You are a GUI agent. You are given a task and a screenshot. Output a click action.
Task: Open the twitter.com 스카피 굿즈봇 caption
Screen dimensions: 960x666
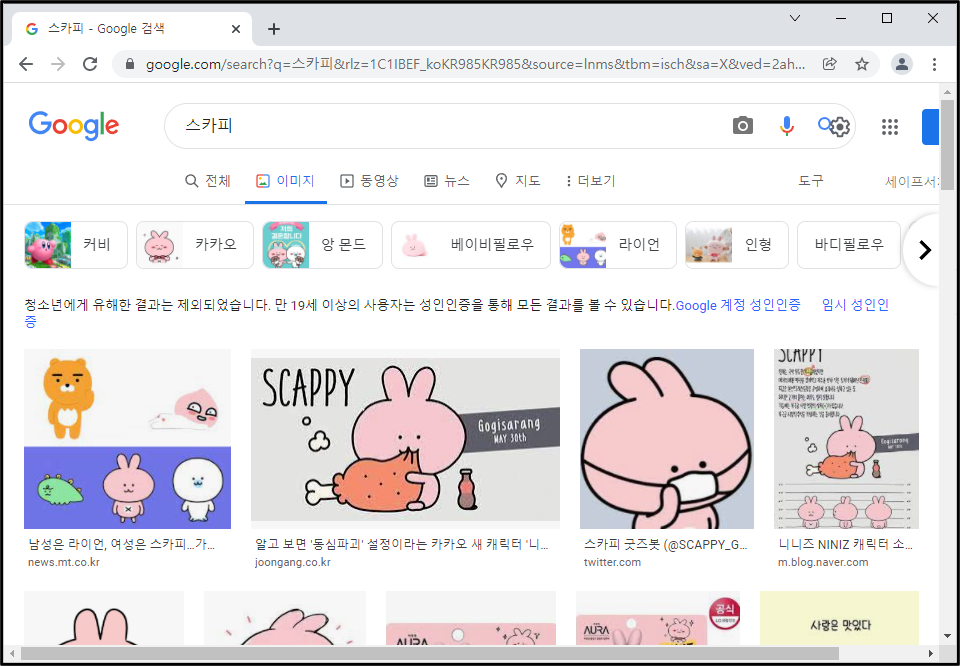pyautogui.click(x=666, y=552)
